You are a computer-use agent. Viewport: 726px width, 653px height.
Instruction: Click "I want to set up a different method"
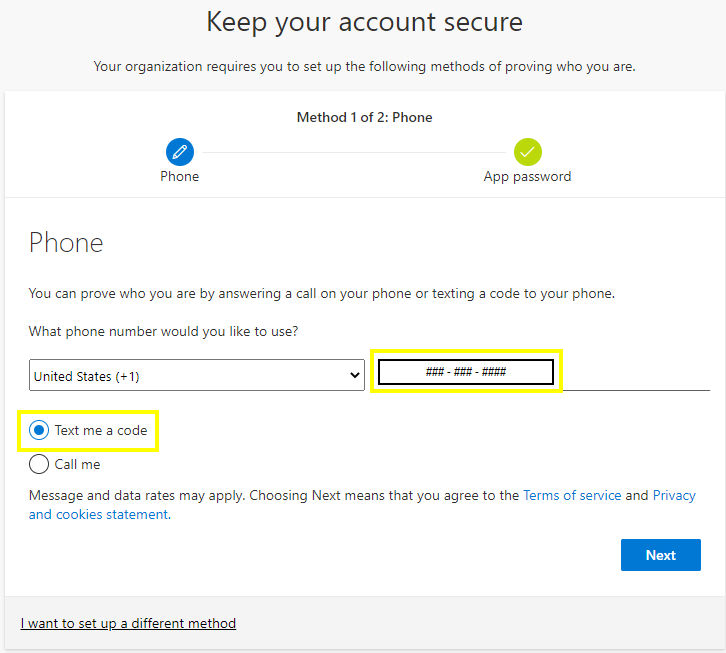pyautogui.click(x=128, y=623)
